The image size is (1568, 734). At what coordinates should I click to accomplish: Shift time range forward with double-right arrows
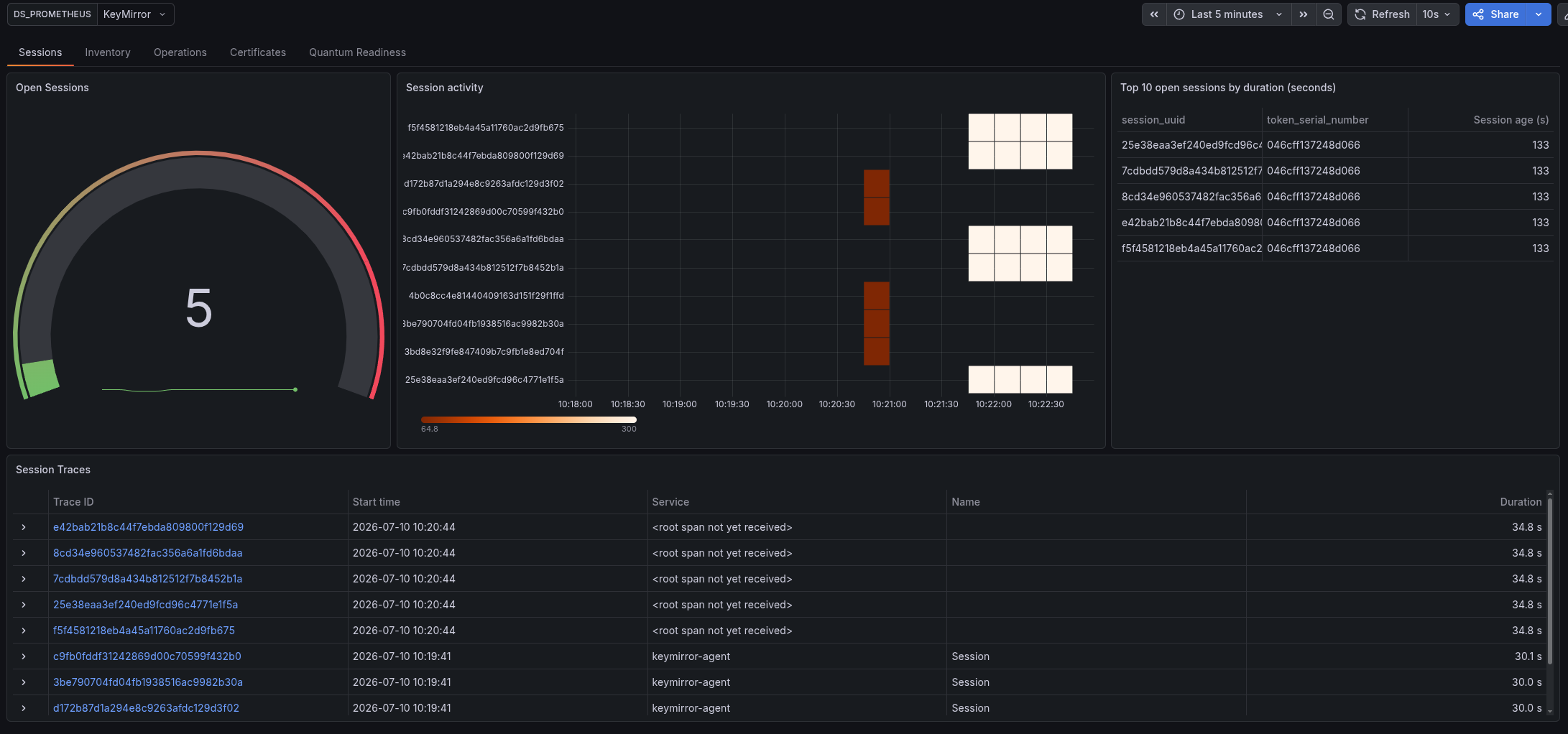[1304, 14]
